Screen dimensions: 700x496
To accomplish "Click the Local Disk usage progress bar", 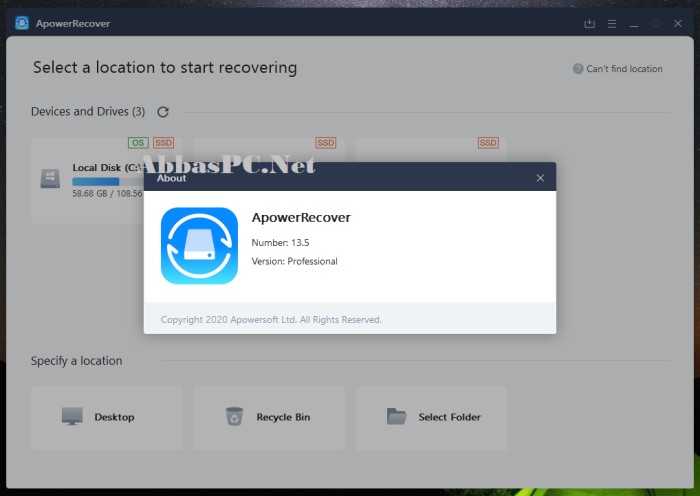I will coord(108,182).
